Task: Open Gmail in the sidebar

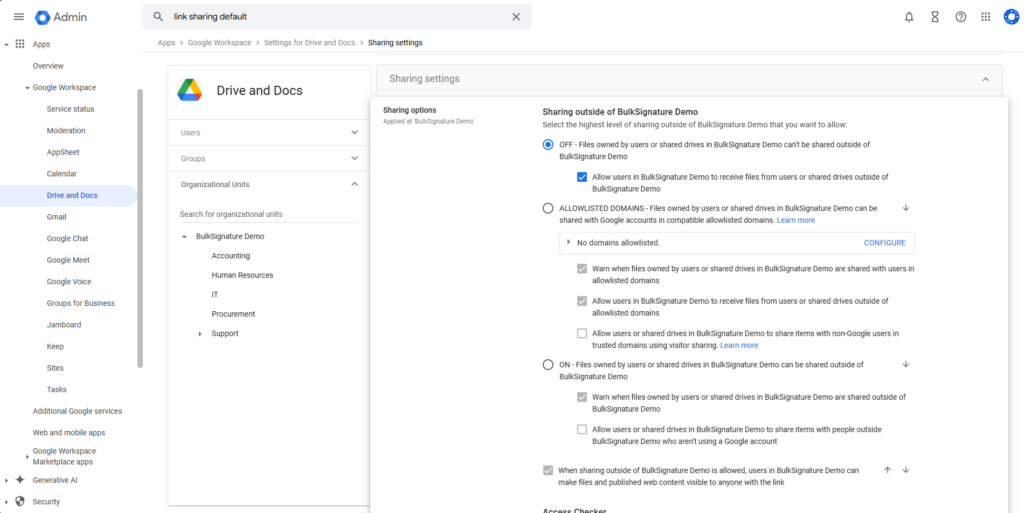Action: click(56, 217)
